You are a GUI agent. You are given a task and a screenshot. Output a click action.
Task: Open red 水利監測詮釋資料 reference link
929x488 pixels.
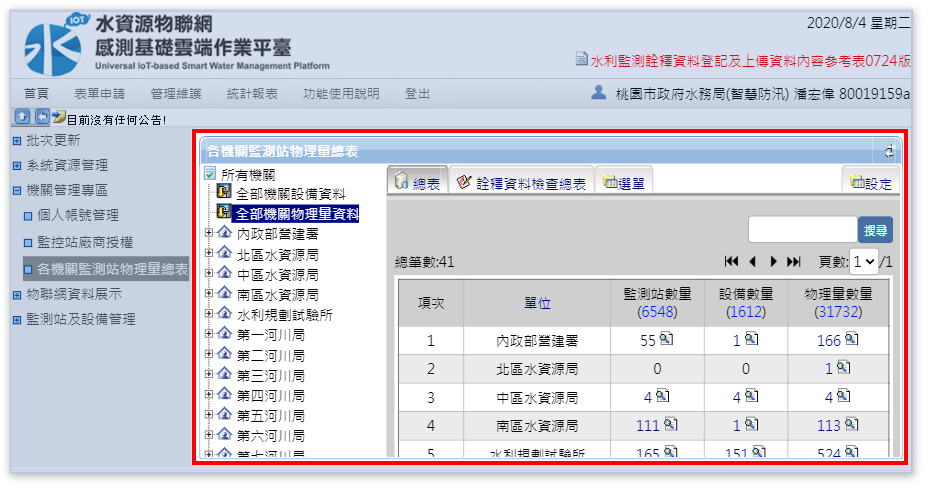[x=750, y=60]
